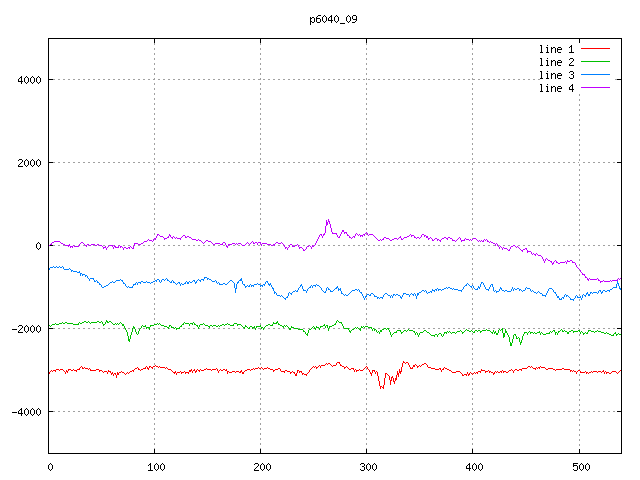The image size is (640, 480).
Task: Click the x-axis label 300
Action: [368, 467]
